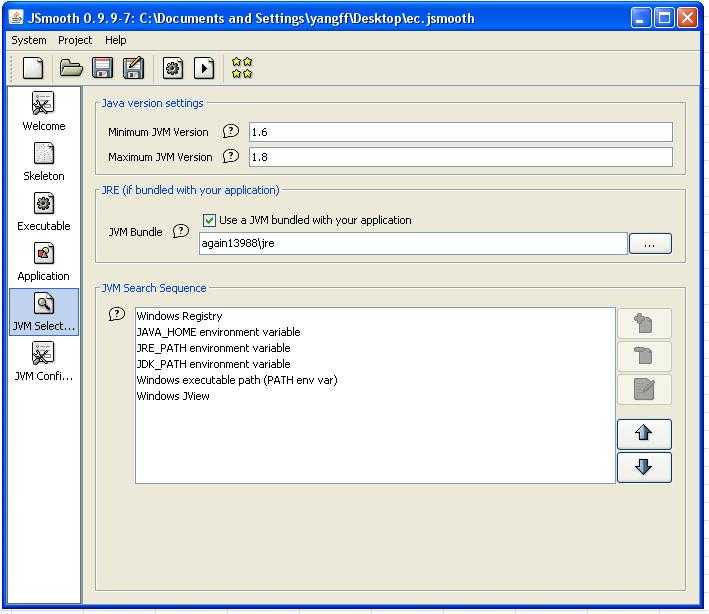Screen dimensions: 709x614
Task: Open the Application settings section
Action: coord(43,262)
